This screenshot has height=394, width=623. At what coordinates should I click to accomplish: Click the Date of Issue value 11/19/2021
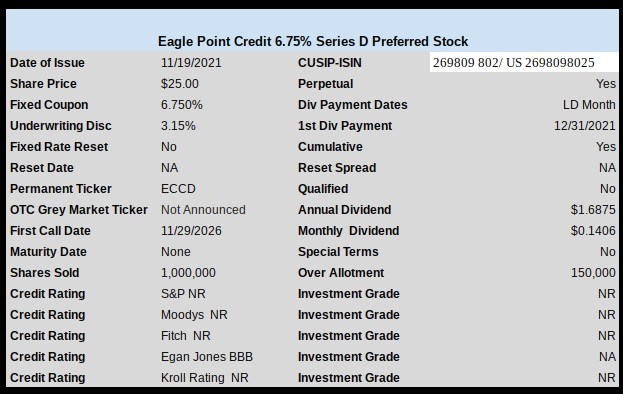(x=191, y=63)
